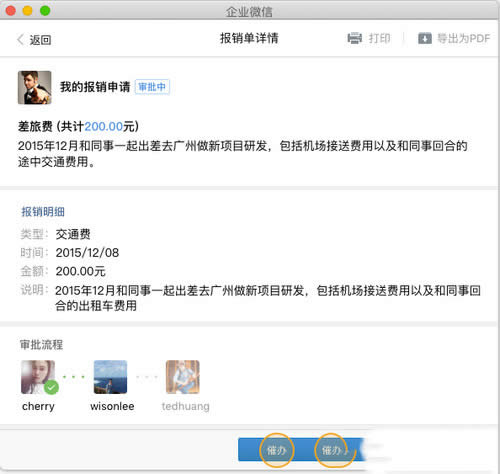Click the 返回 back label
This screenshot has width=500, height=474.
[40, 40]
